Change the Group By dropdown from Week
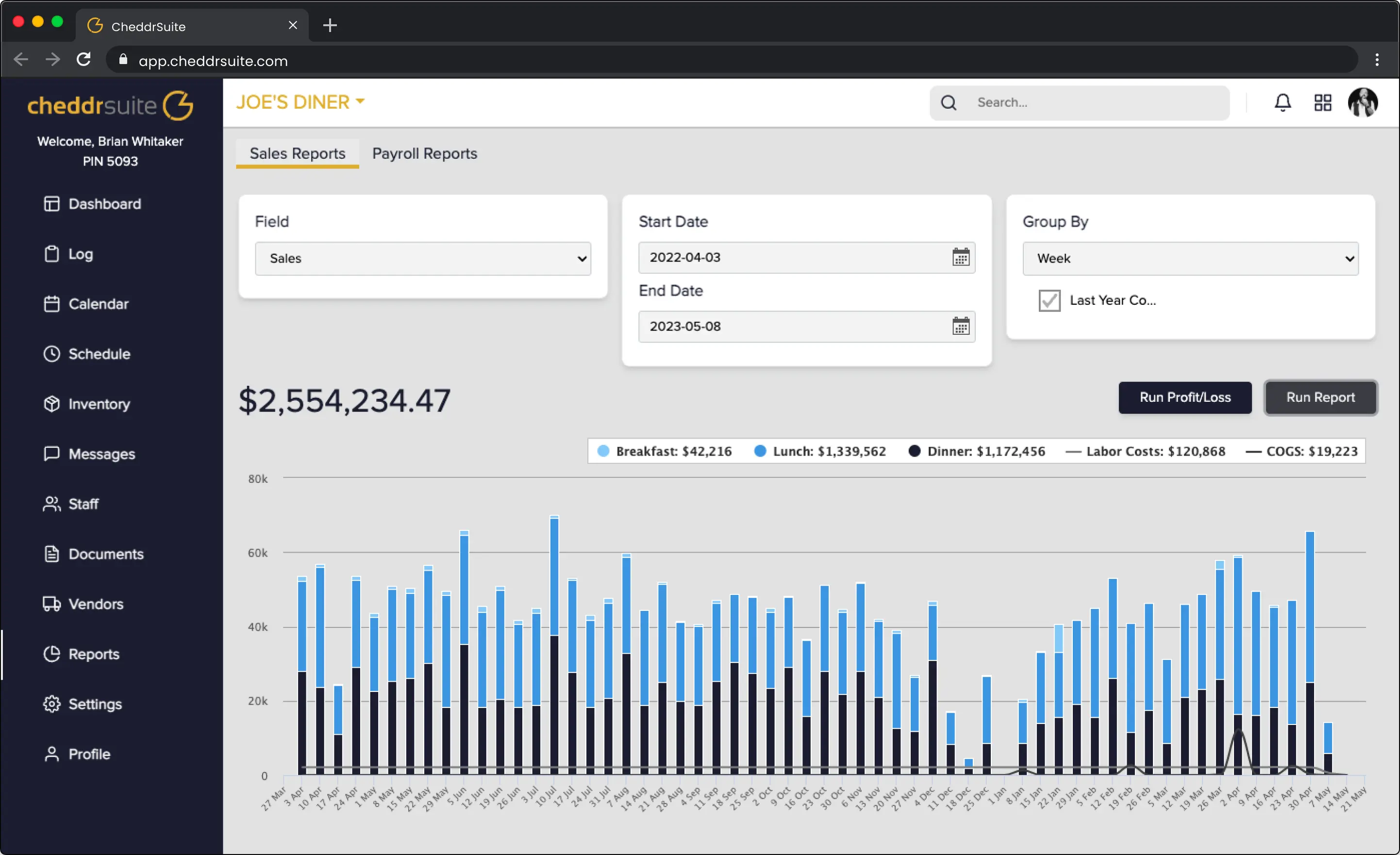 pos(1190,259)
